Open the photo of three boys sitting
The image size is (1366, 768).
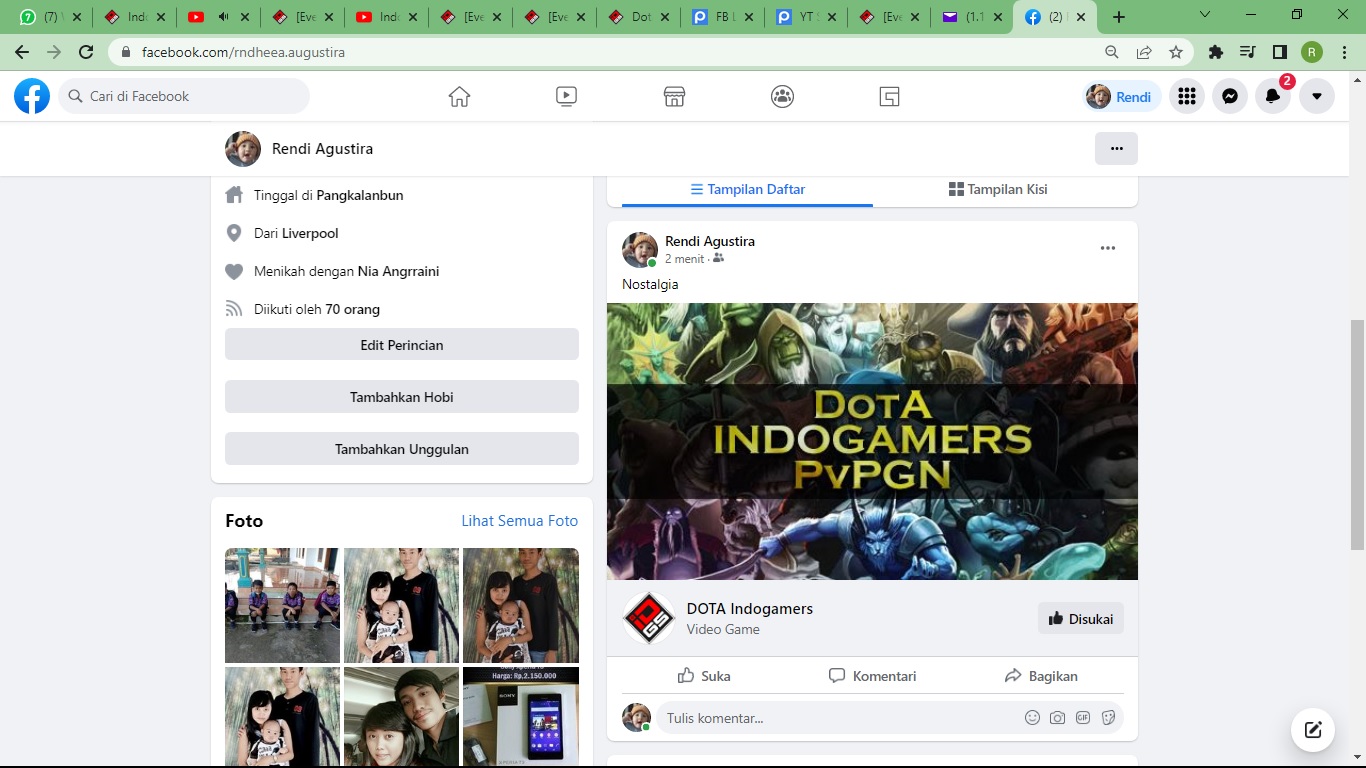[282, 605]
